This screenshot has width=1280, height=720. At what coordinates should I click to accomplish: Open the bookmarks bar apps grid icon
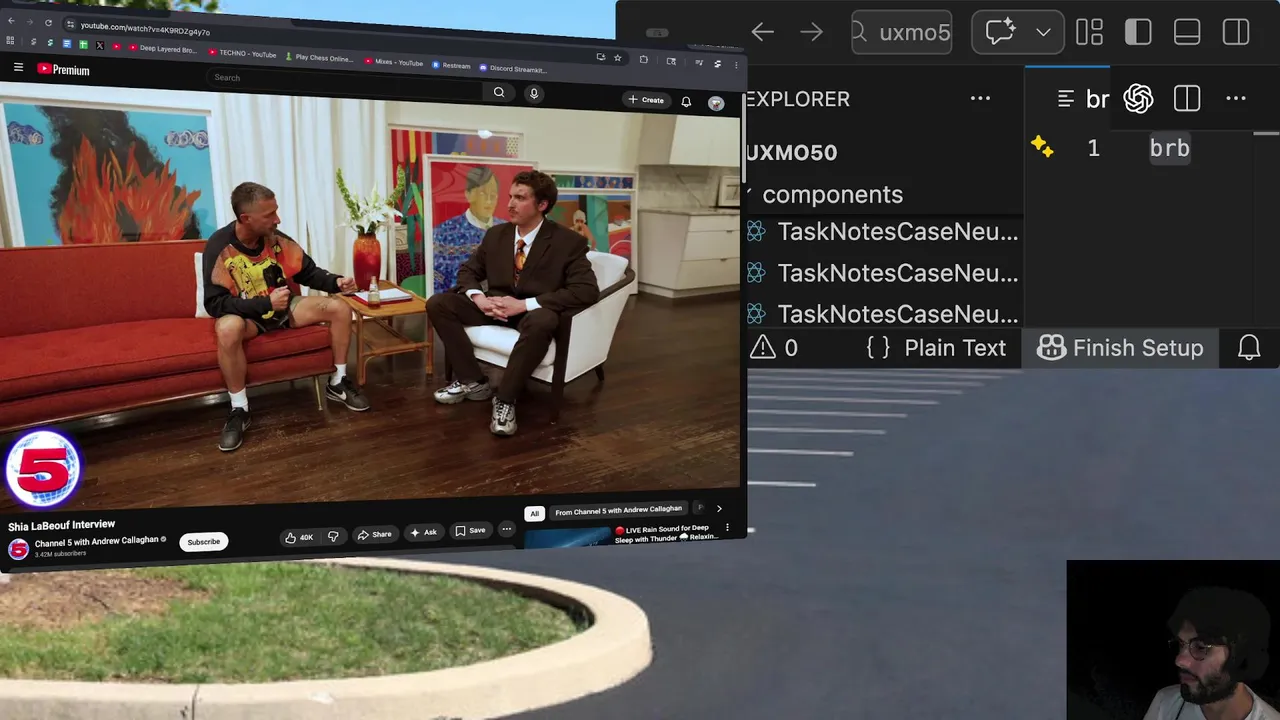point(10,41)
